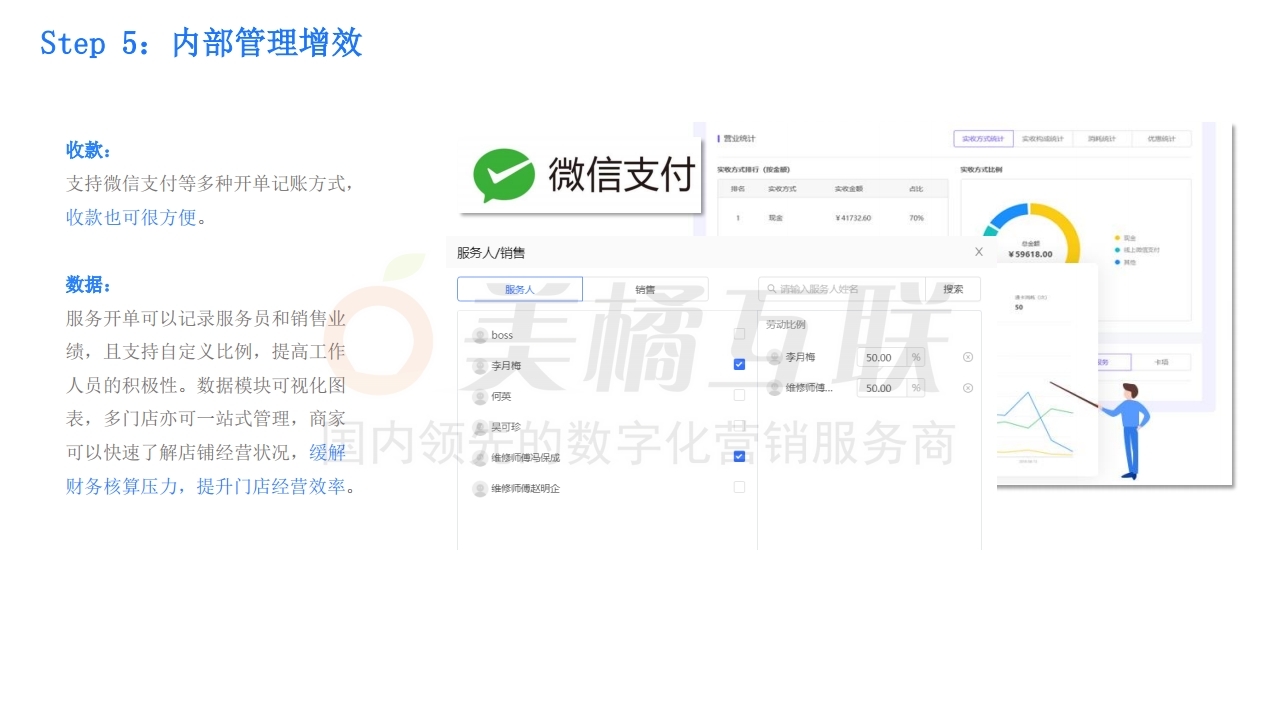
Task: Check the 何英 checkbox
Action: pyautogui.click(x=739, y=395)
